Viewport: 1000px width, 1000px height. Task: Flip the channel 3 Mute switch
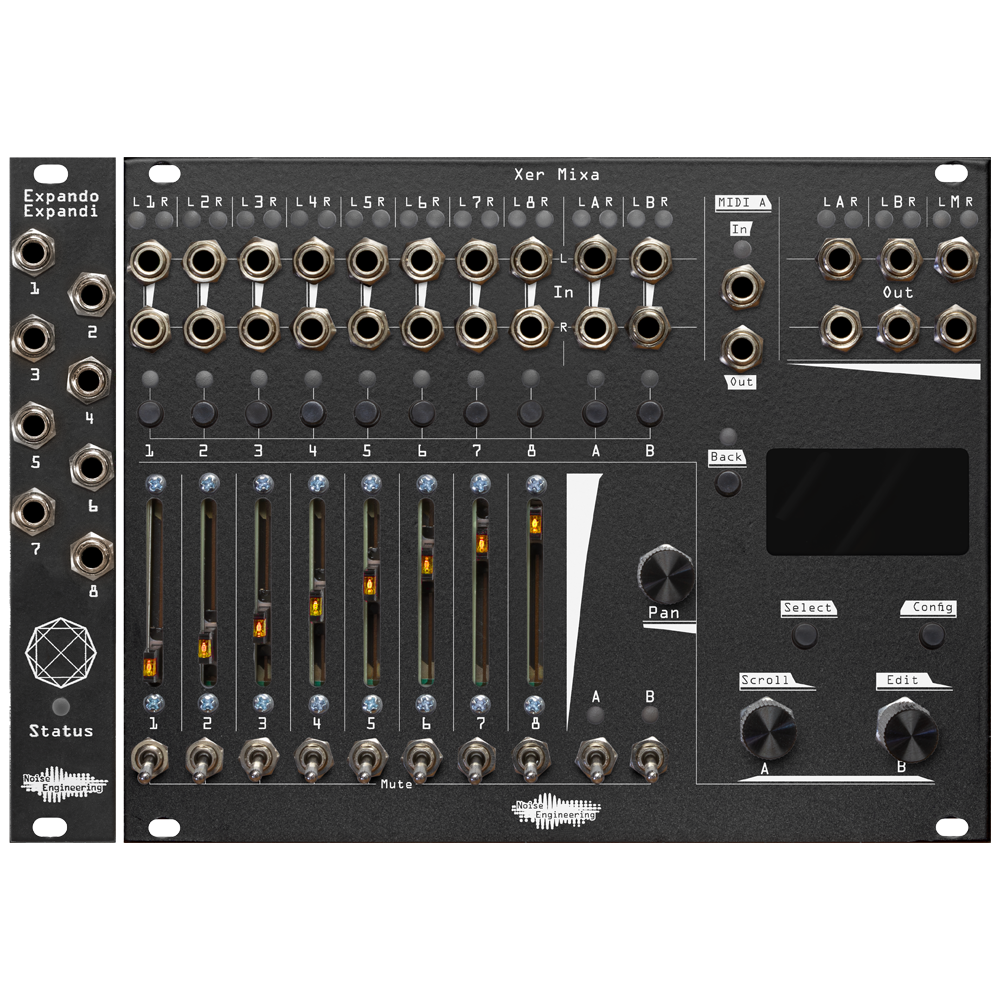point(258,760)
